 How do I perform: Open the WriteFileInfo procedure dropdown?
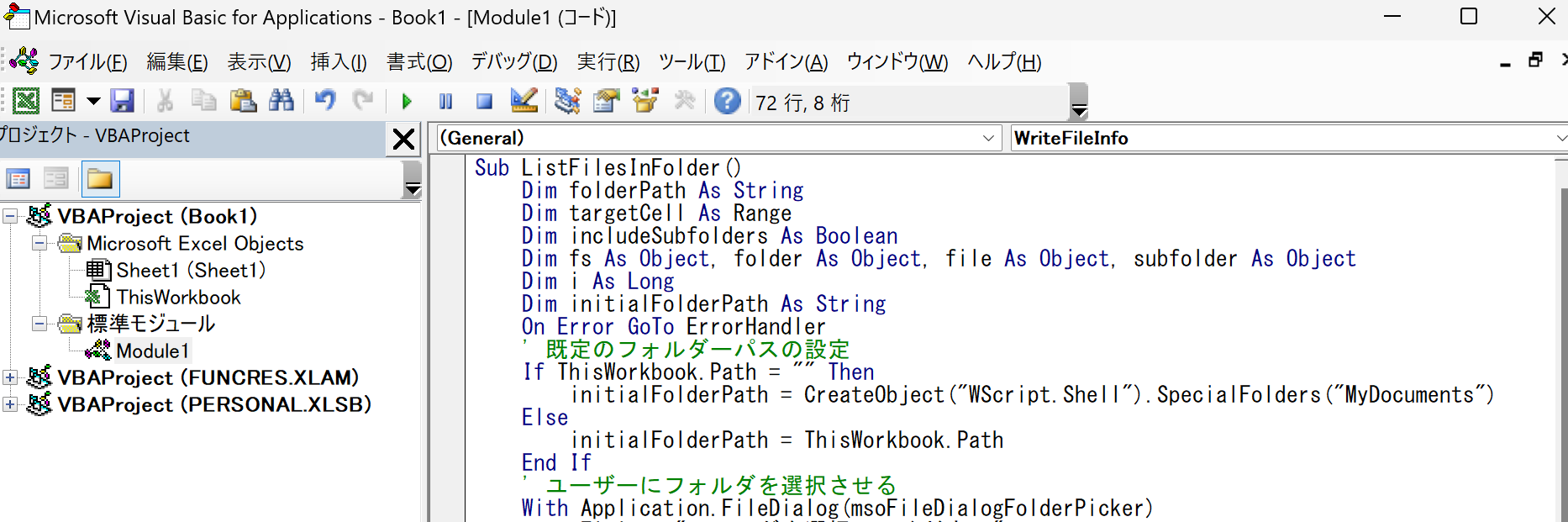(1289, 139)
